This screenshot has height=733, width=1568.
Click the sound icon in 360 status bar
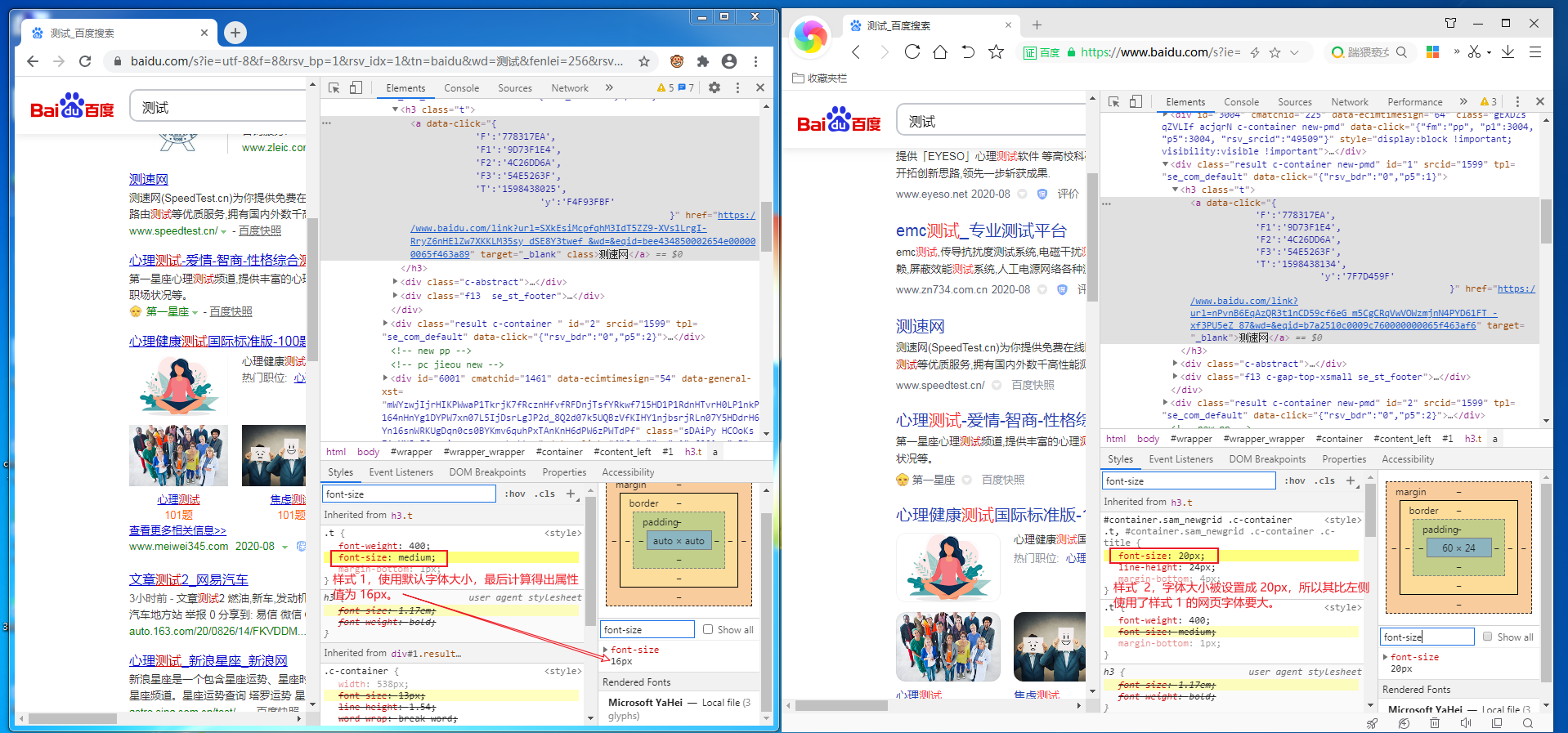pyautogui.click(x=1466, y=723)
